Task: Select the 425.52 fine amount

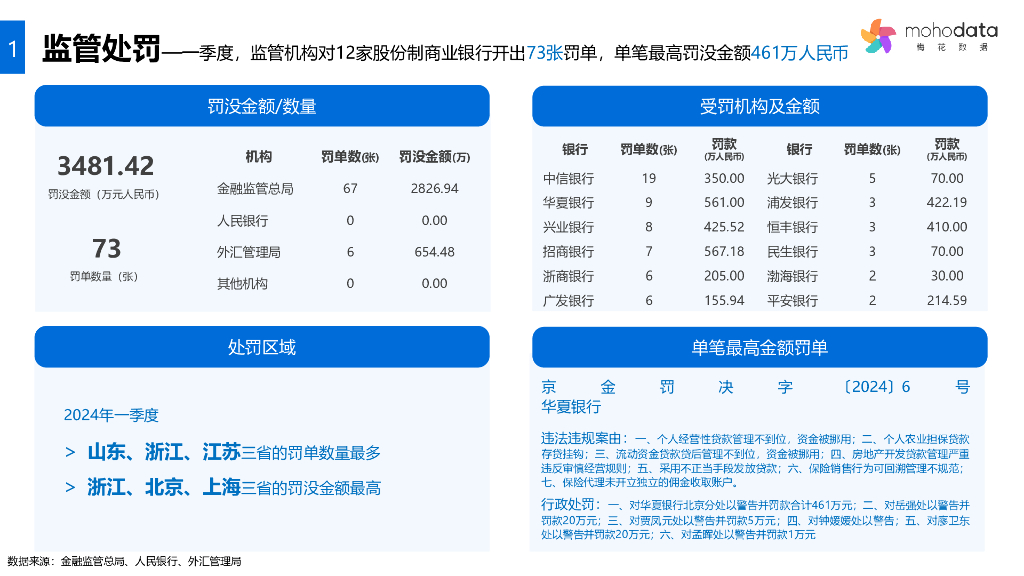Action: (x=724, y=227)
